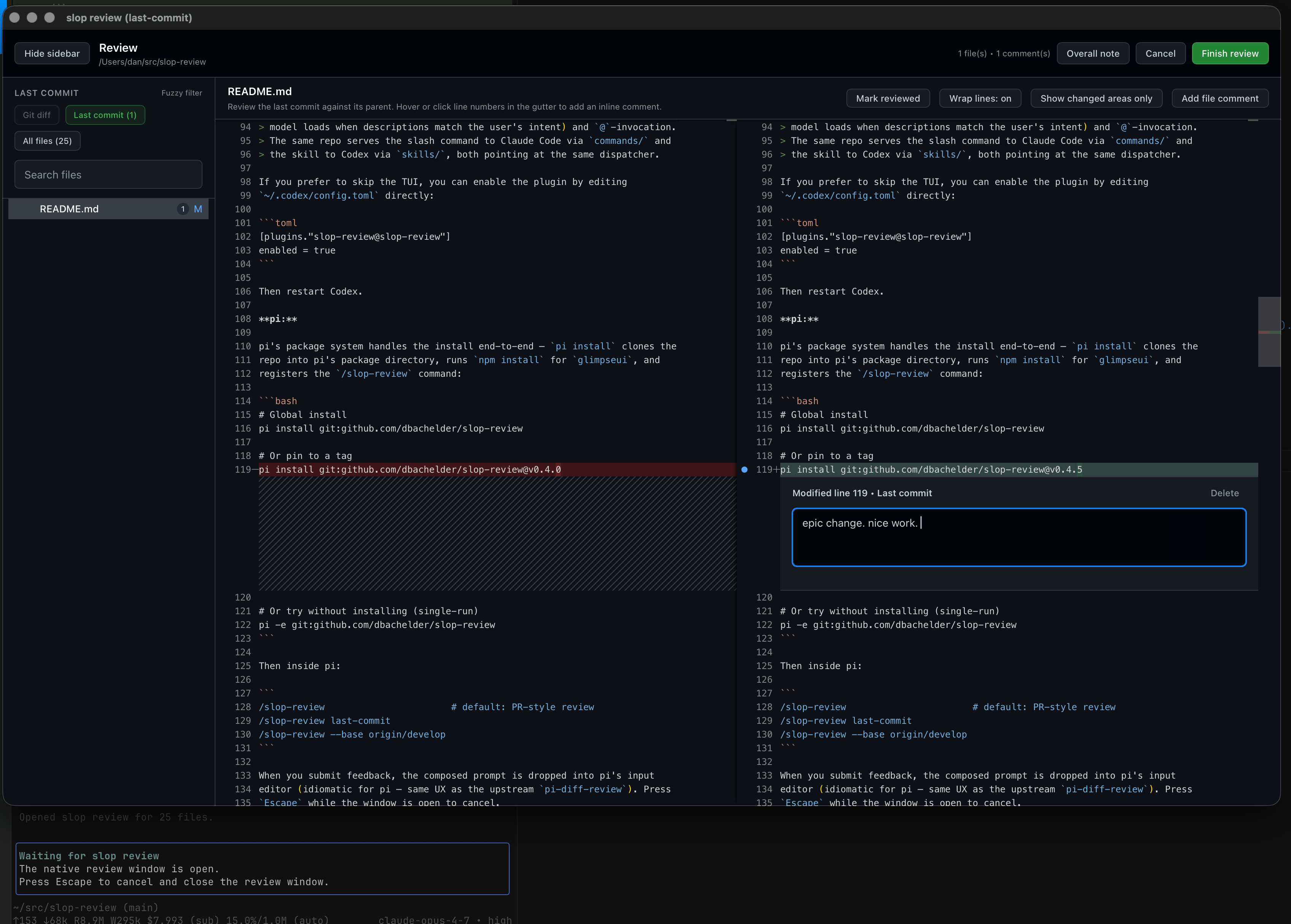1291x924 pixels.
Task: Click 'enabled = true' in the left pane
Action: click(x=297, y=250)
